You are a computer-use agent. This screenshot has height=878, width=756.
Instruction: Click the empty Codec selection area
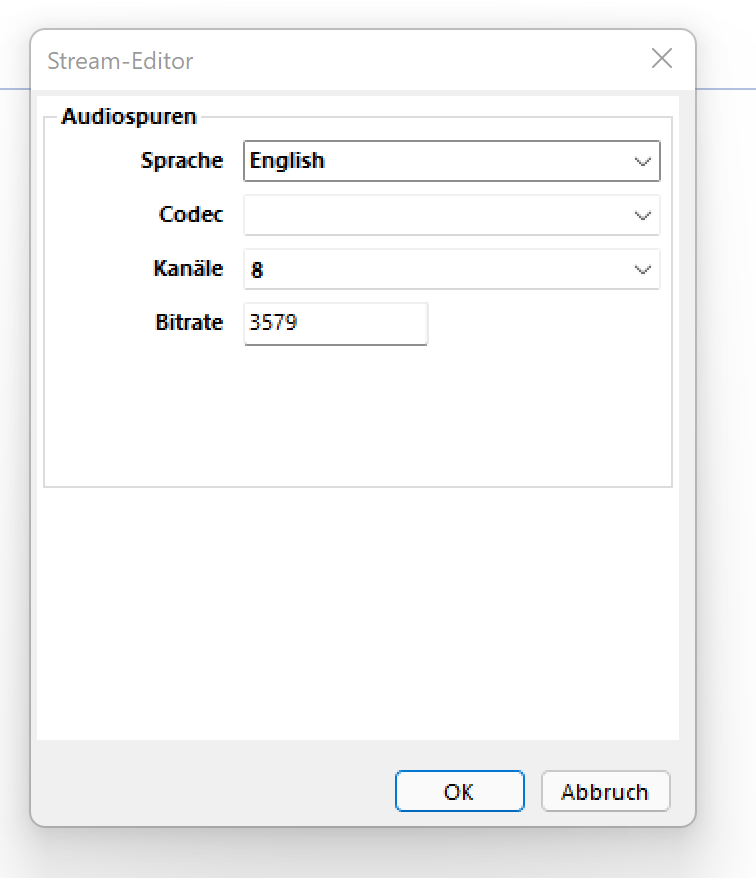click(437, 215)
